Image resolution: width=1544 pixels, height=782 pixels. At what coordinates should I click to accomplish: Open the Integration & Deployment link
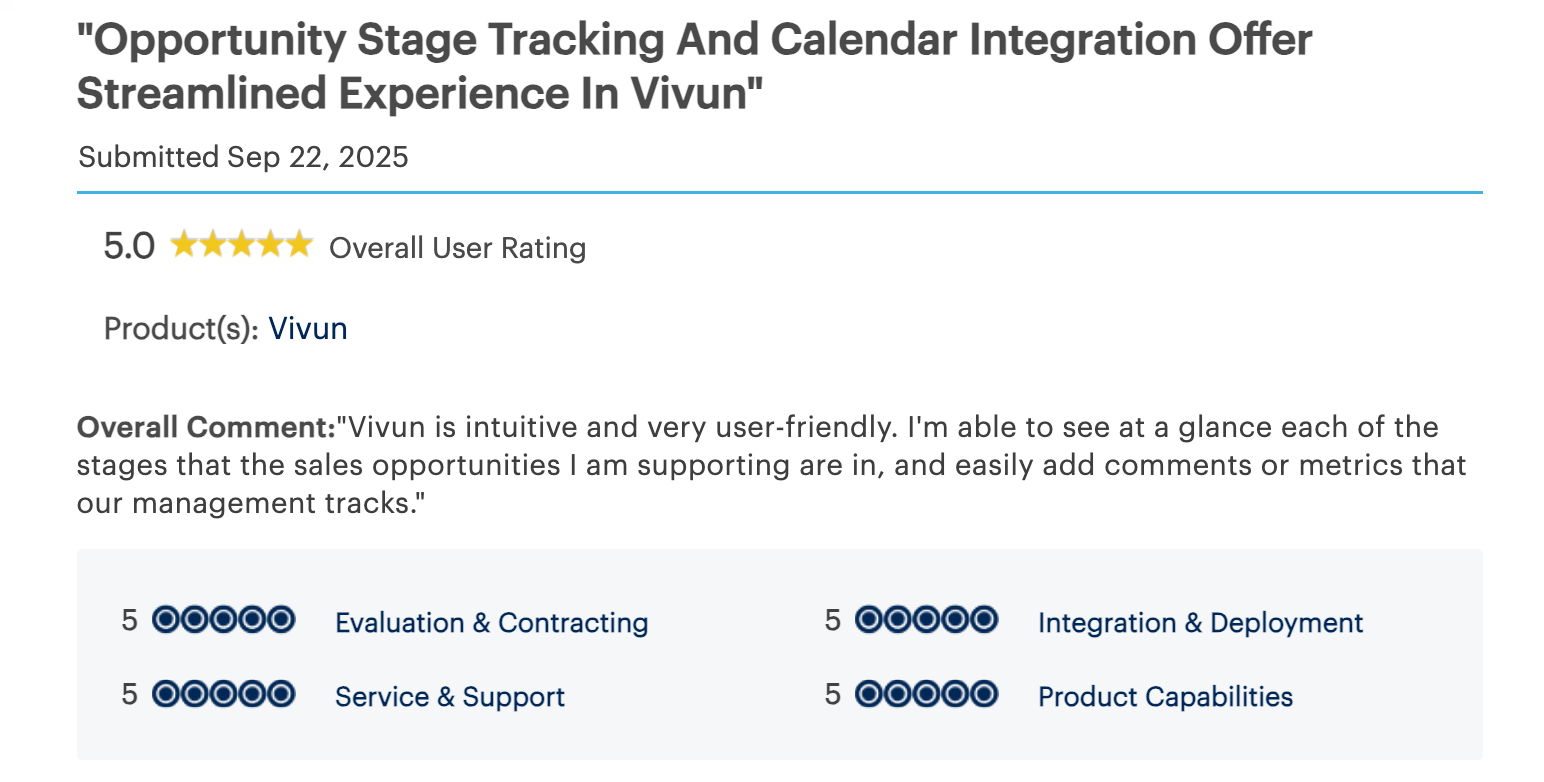click(x=1200, y=623)
